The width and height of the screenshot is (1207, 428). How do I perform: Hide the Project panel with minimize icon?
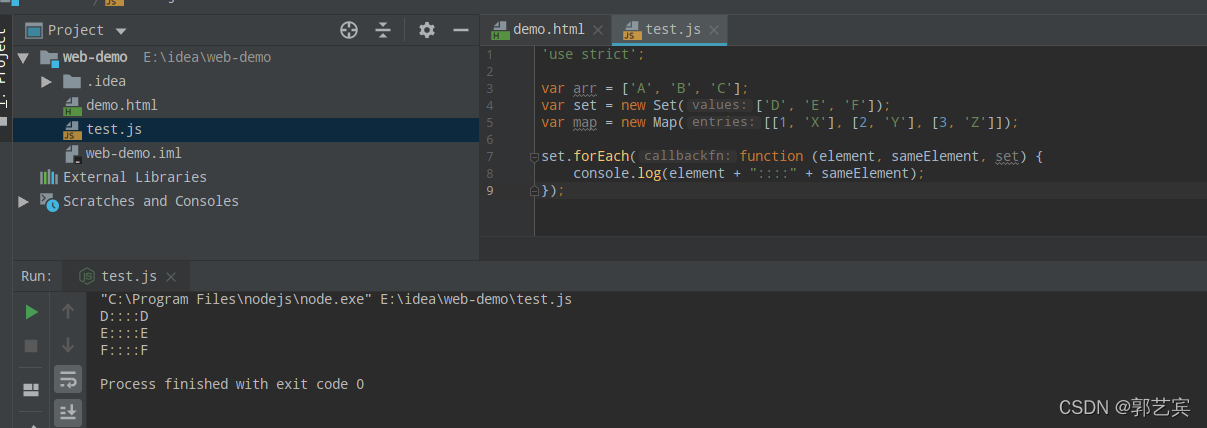pyautogui.click(x=461, y=30)
